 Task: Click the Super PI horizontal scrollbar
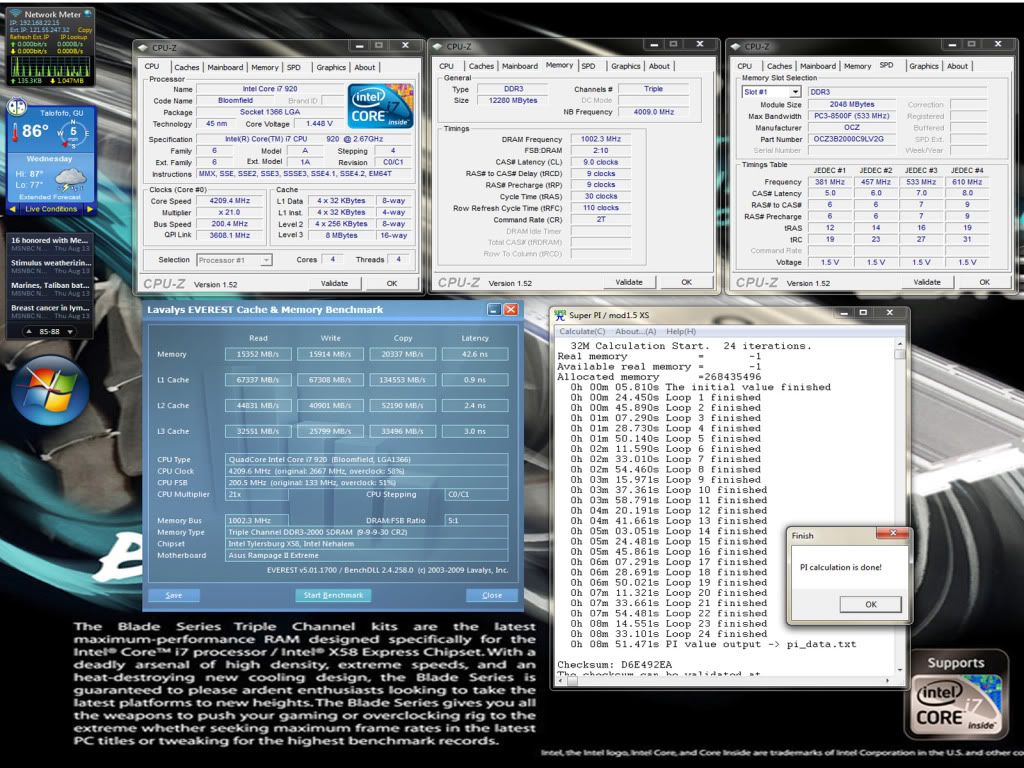point(726,680)
